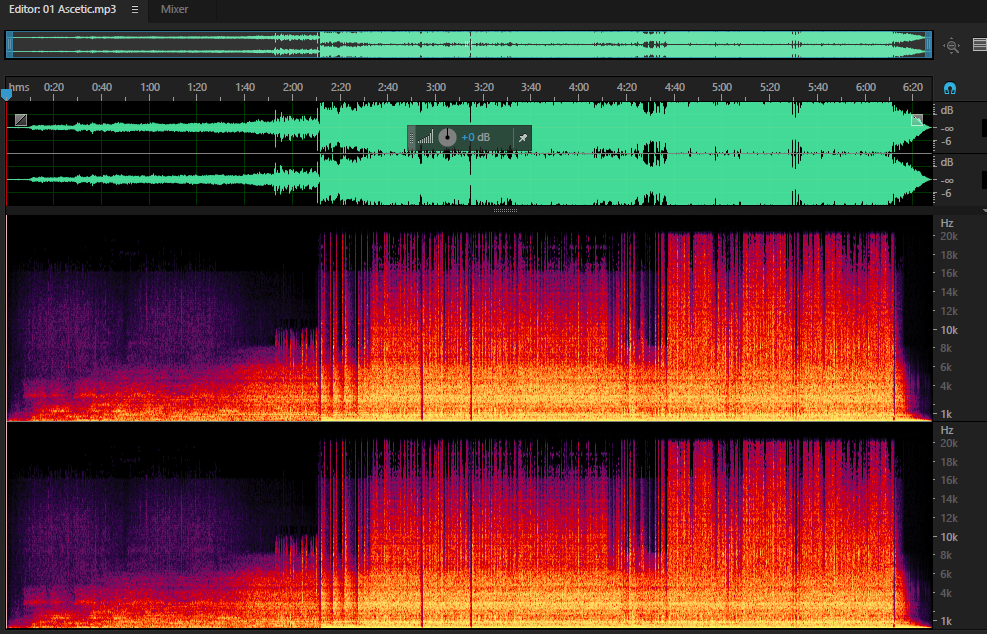Click the 1k label on the upper frequency scale
This screenshot has height=634, width=987.
[x=946, y=414]
